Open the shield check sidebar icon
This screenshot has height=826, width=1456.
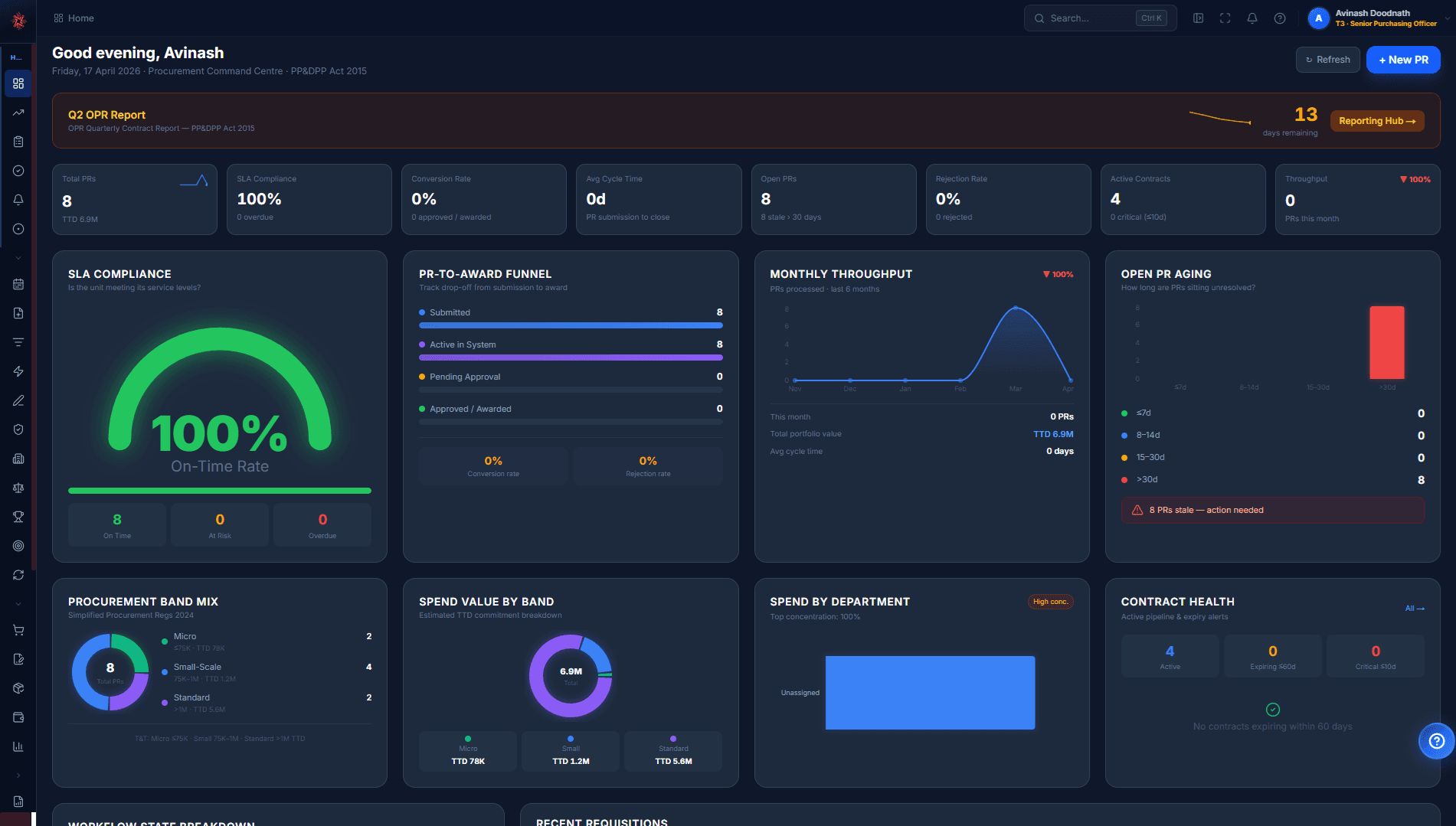(x=18, y=429)
